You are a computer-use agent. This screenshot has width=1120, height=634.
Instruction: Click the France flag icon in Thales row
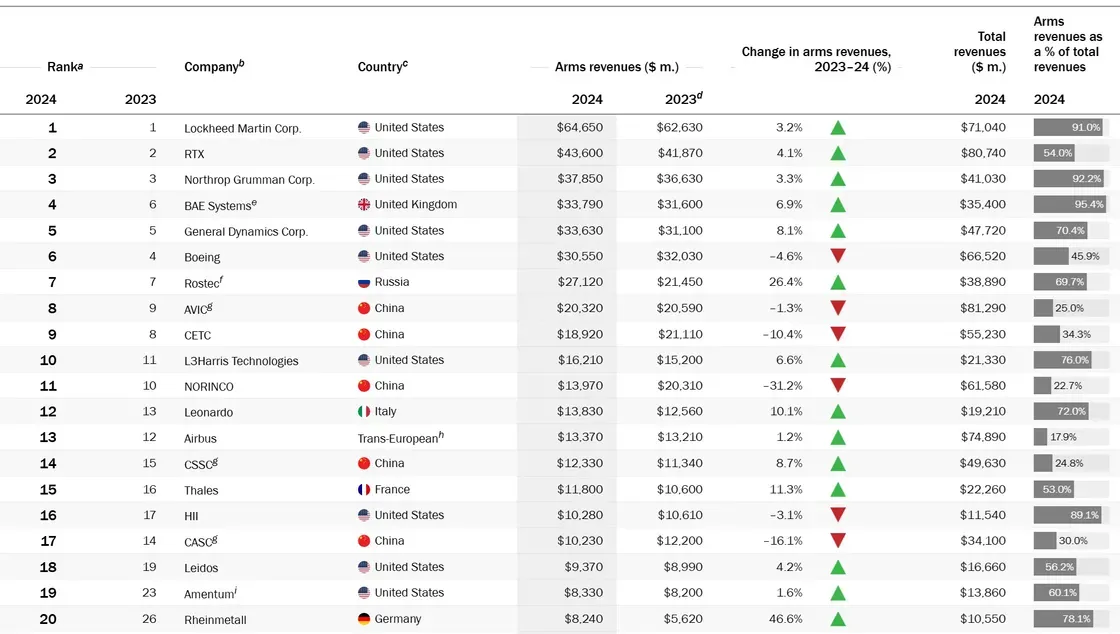point(364,490)
